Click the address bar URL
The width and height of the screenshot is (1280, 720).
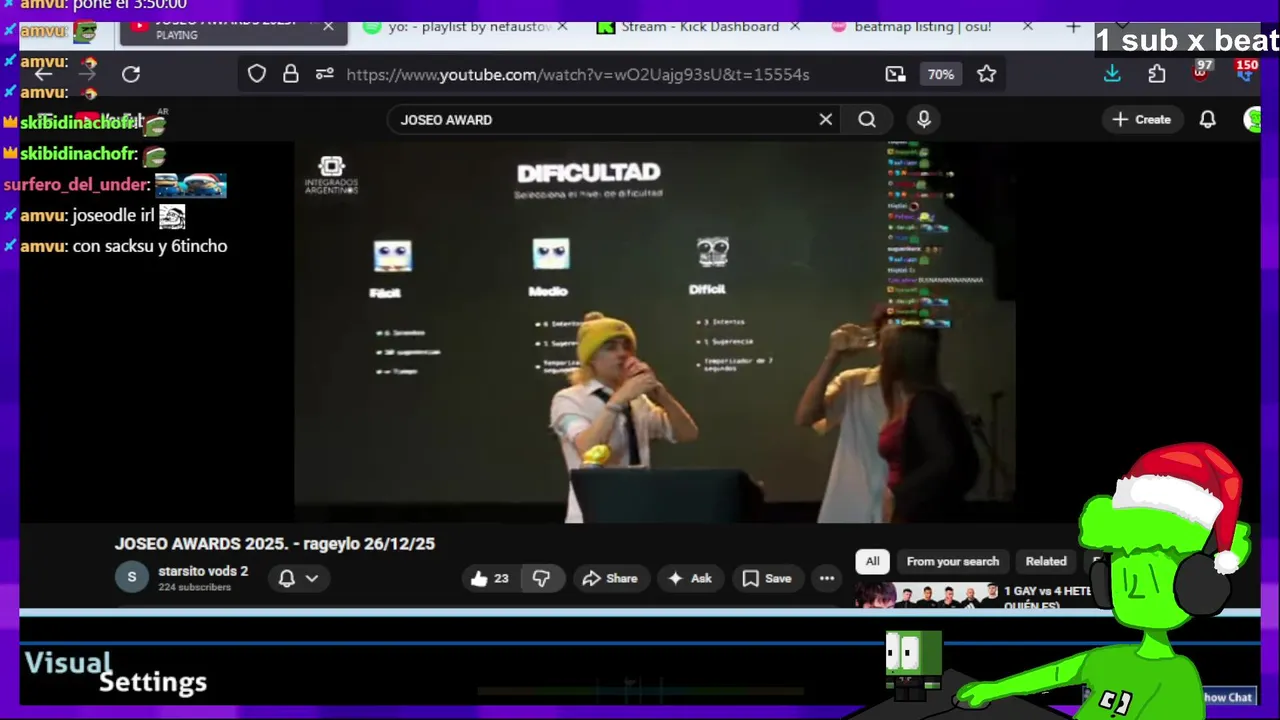(577, 74)
